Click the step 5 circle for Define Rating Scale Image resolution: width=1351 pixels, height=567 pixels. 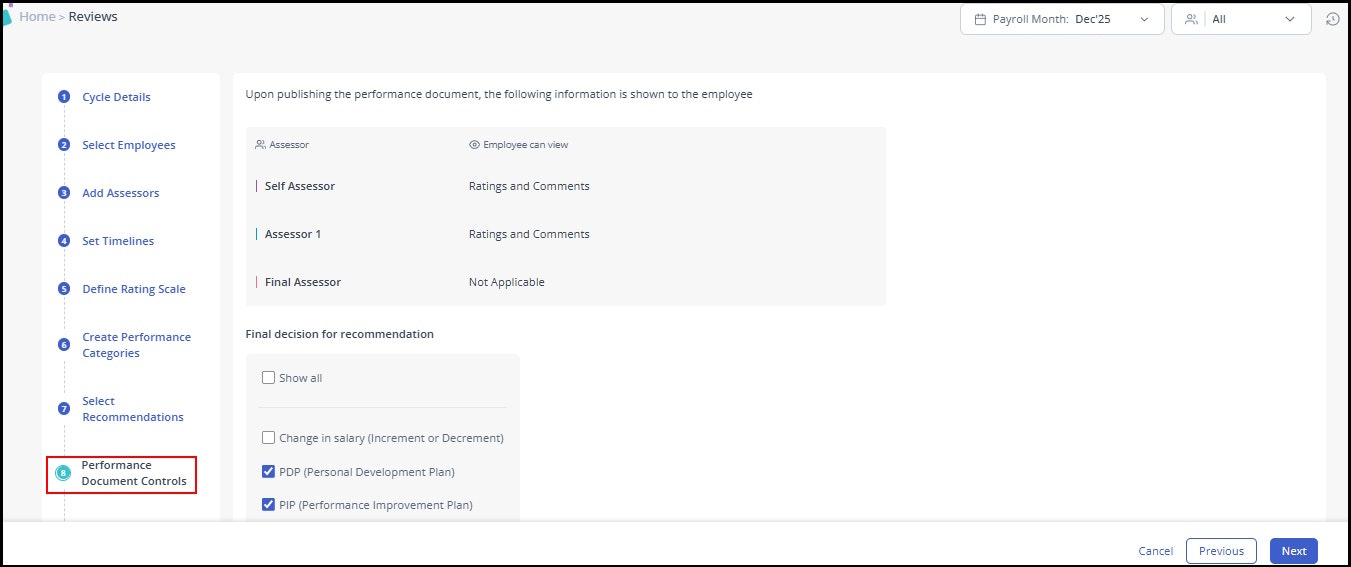[64, 289]
